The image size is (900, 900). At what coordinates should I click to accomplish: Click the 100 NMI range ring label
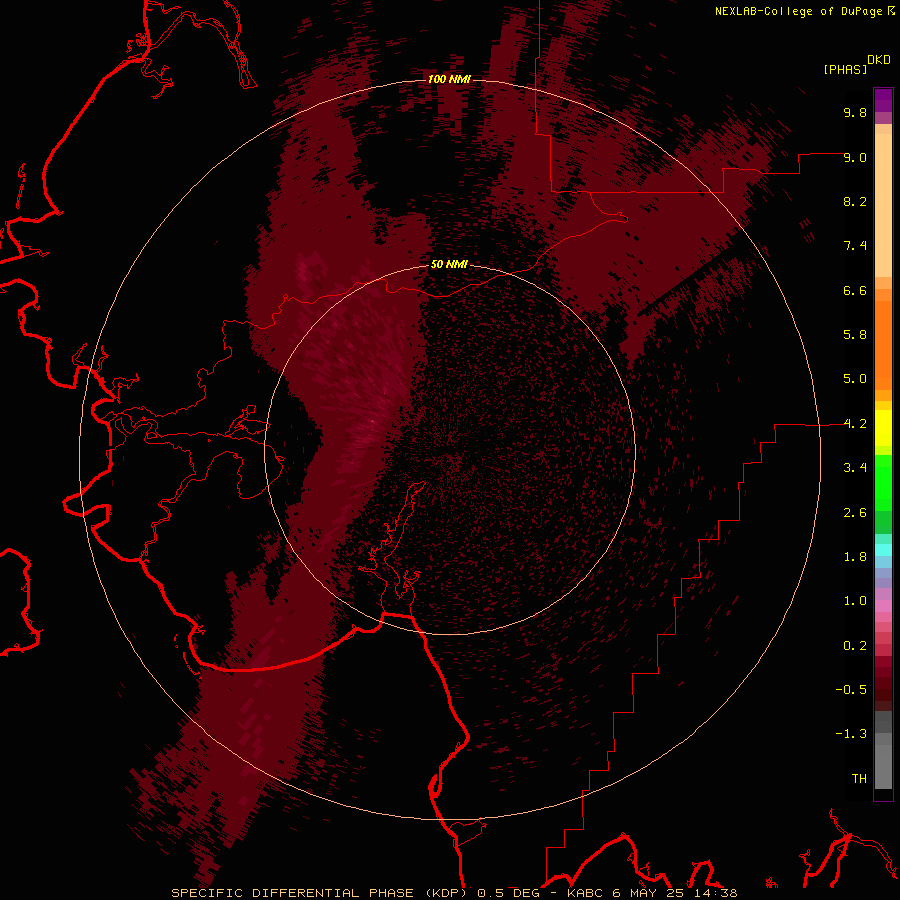pos(449,79)
